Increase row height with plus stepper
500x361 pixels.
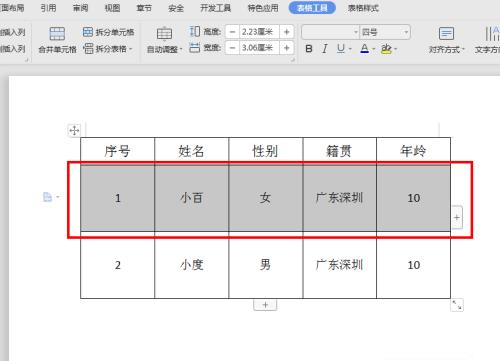286,32
